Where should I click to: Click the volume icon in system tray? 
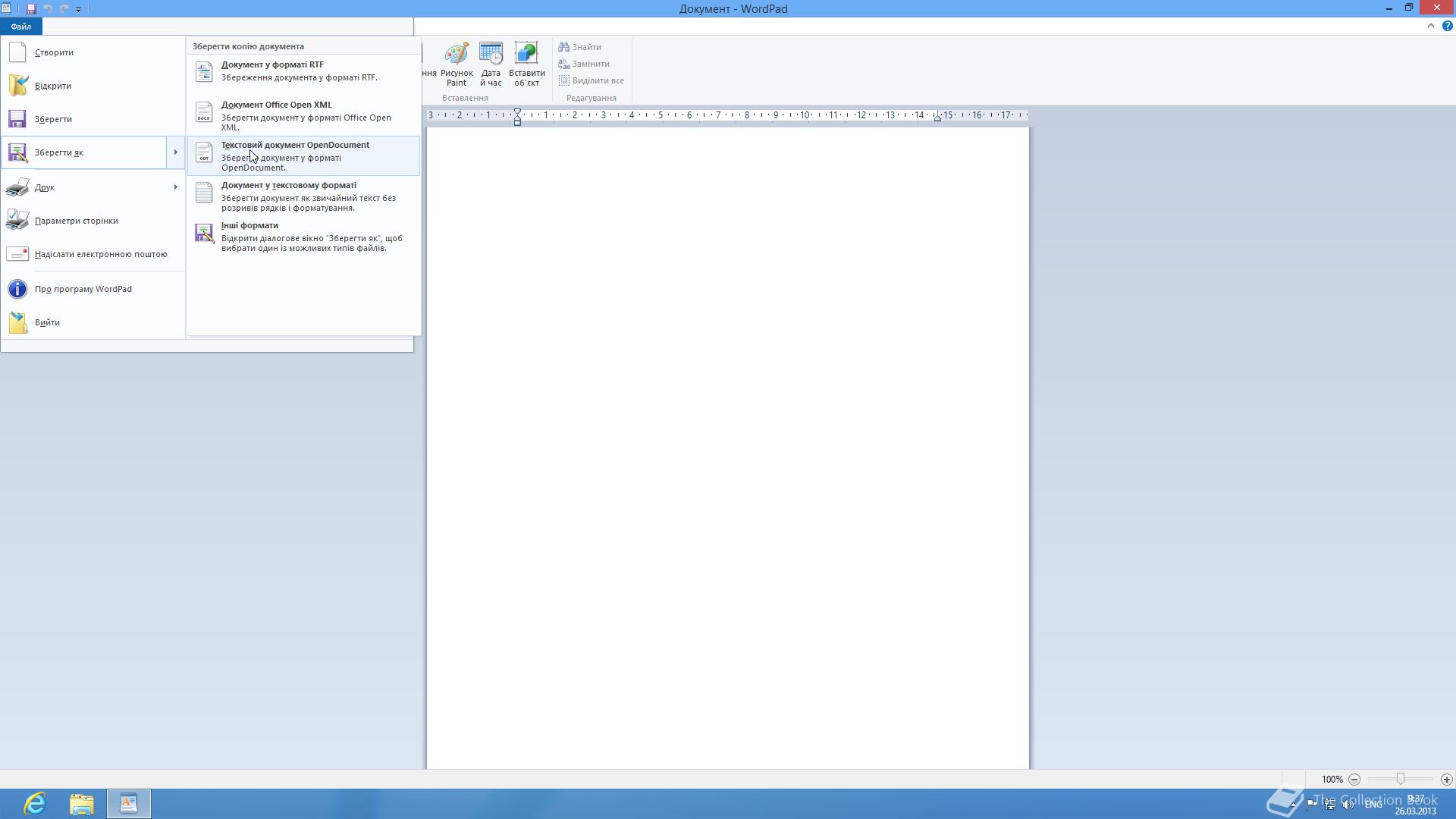pos(1348,805)
